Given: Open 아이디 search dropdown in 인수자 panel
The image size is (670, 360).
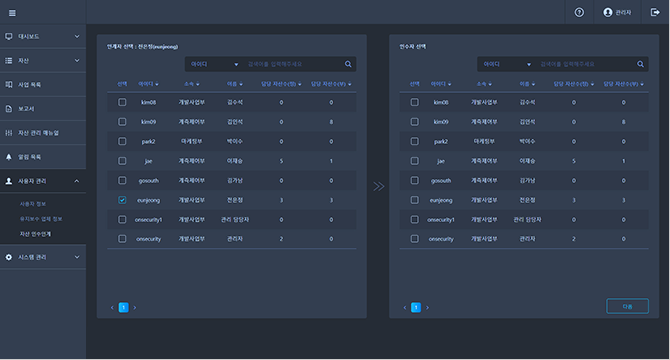Looking at the screenshot, I should [507, 64].
